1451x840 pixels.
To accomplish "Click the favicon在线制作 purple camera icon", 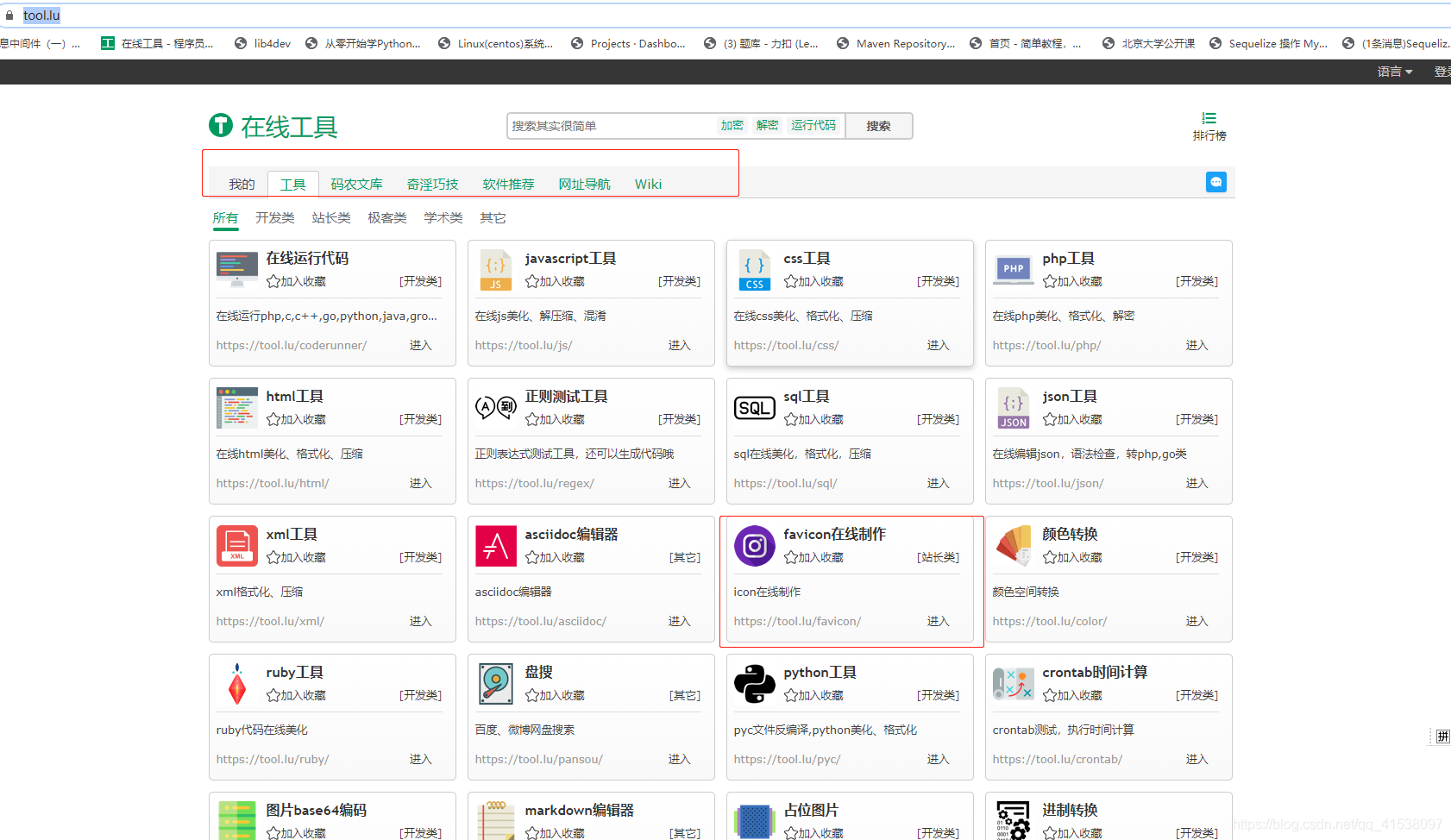I will (754, 546).
